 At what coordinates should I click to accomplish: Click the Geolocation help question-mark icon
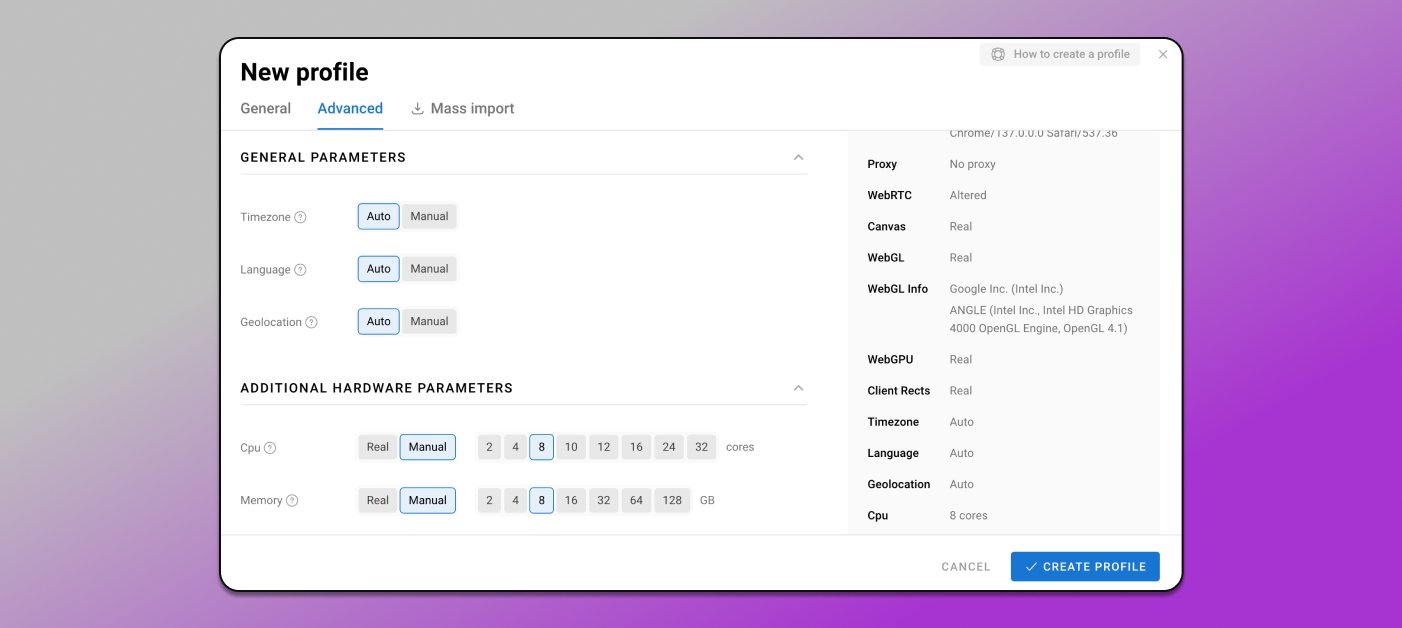point(311,322)
